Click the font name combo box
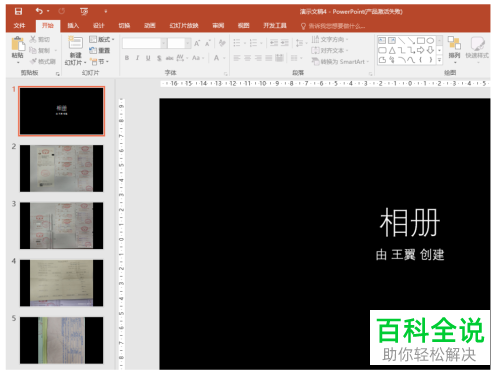The width and height of the screenshot is (500, 375). (144, 43)
